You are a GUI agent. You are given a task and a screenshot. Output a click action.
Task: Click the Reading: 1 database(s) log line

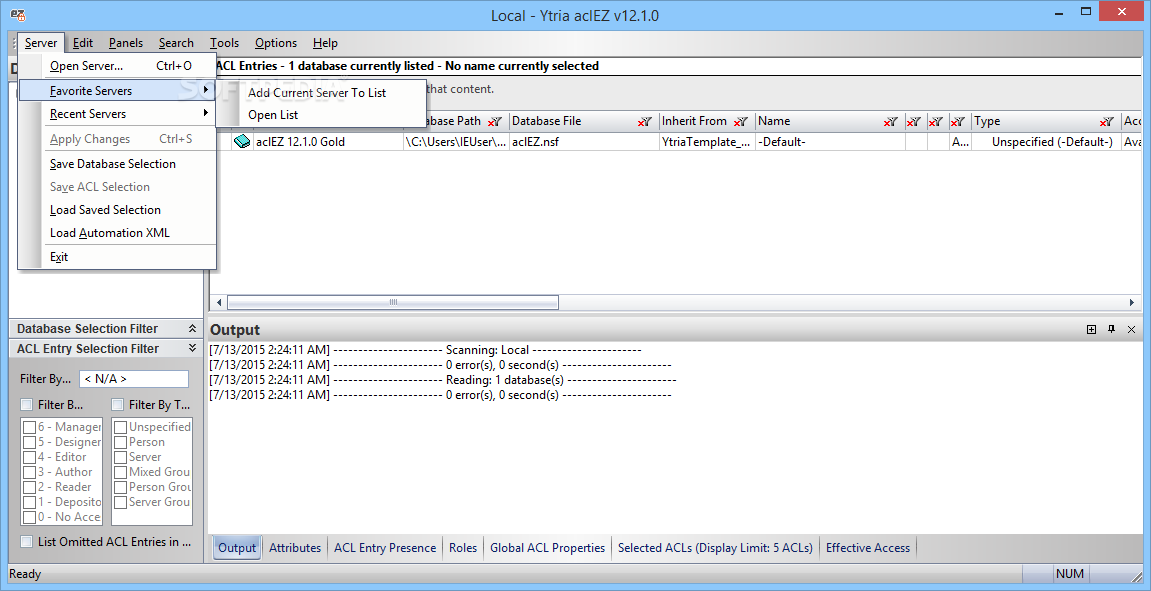pyautogui.click(x=443, y=380)
